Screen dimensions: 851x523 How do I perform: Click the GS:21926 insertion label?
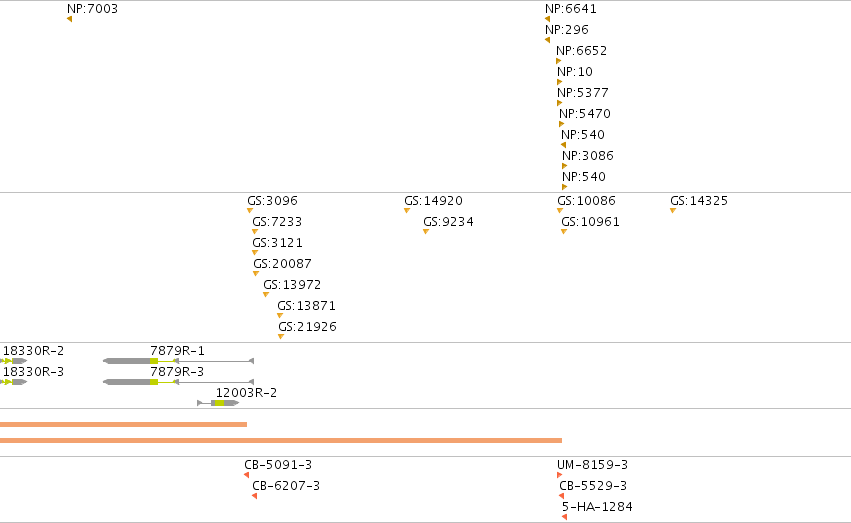pos(307,327)
